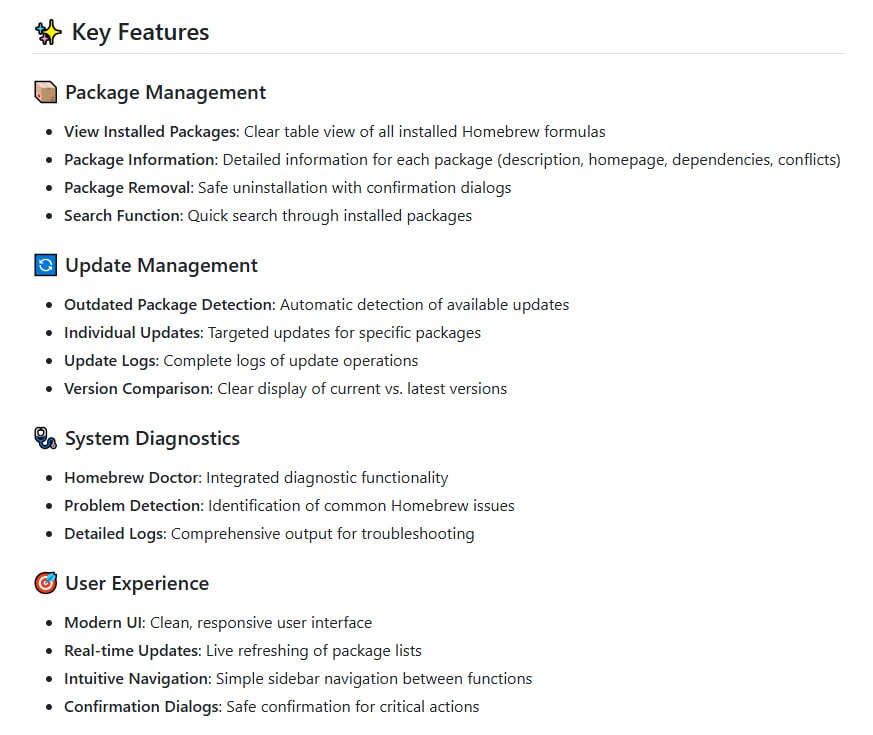Click the 'Search Function' bullet label
The width and height of the screenshot is (873, 735).
point(123,216)
